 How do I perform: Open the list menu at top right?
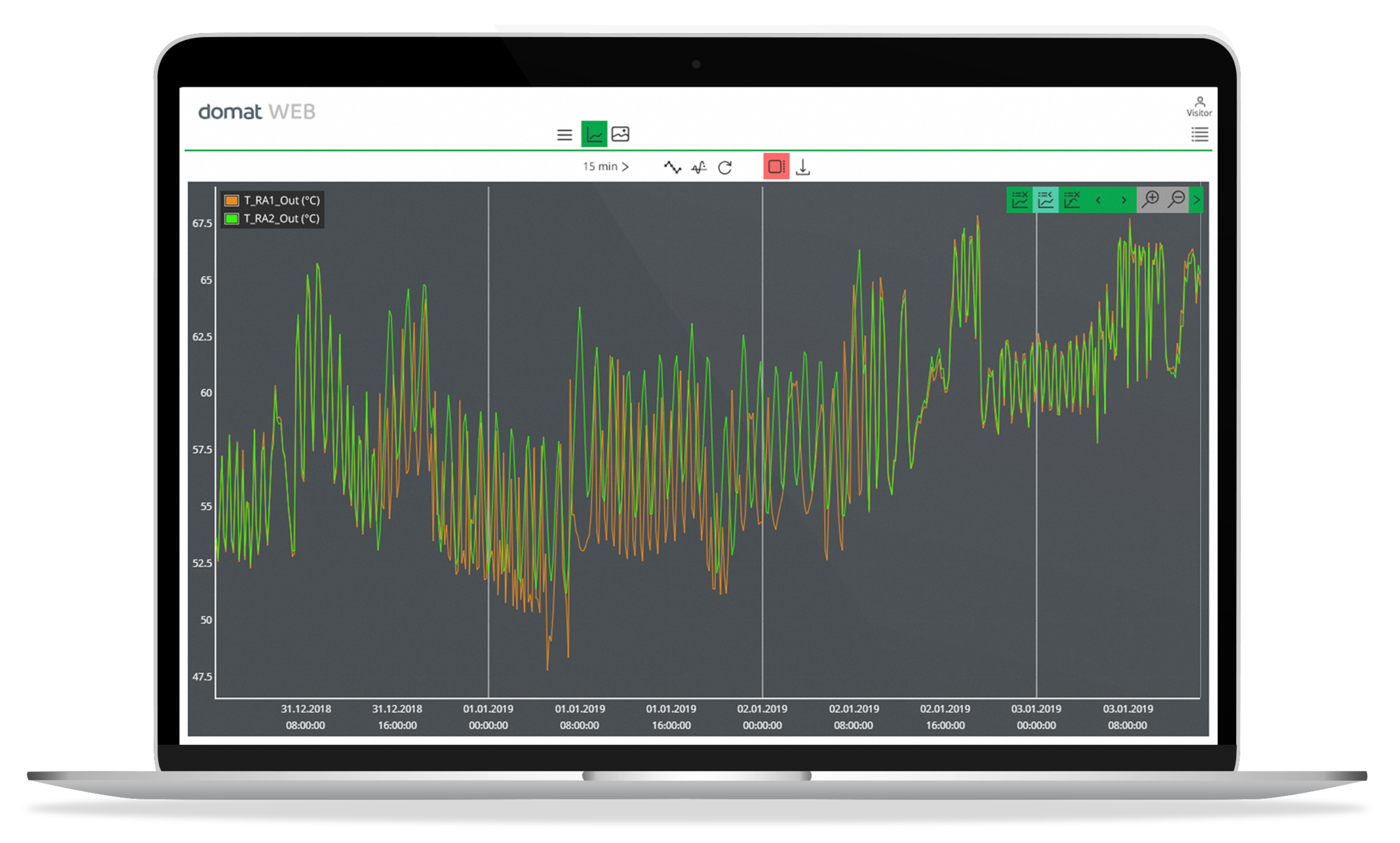point(1199,135)
